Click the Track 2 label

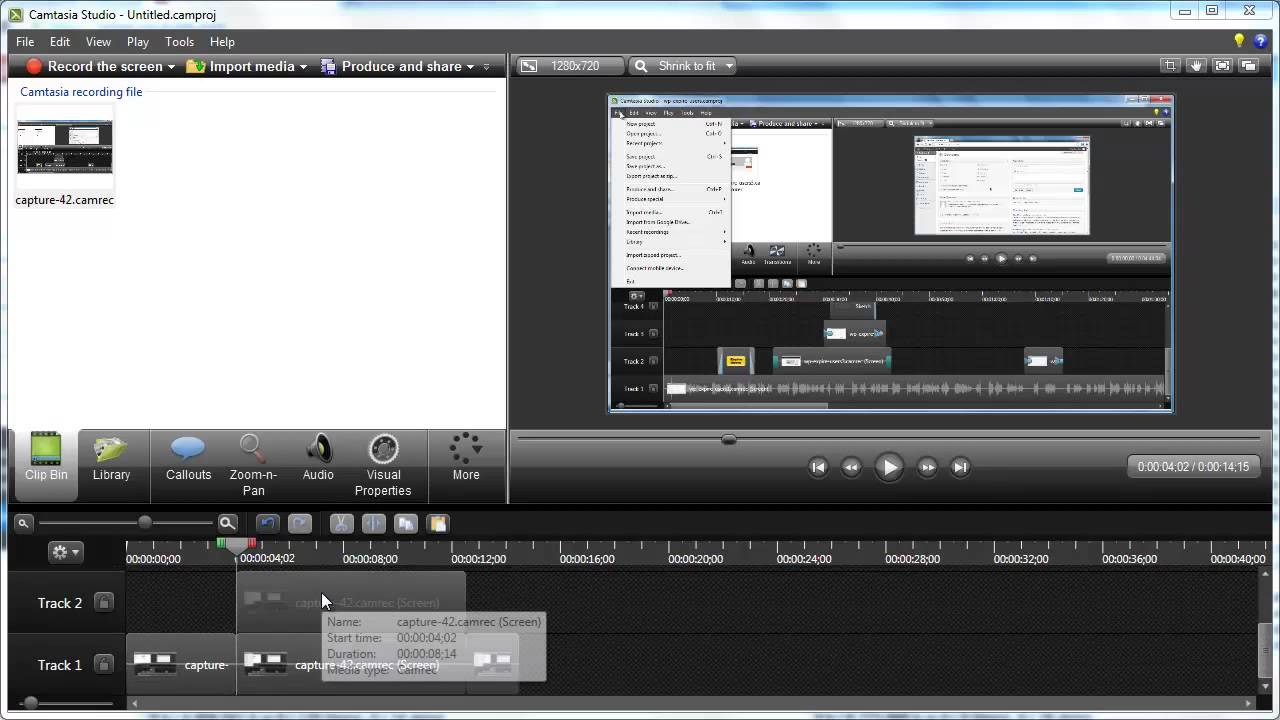coord(60,603)
